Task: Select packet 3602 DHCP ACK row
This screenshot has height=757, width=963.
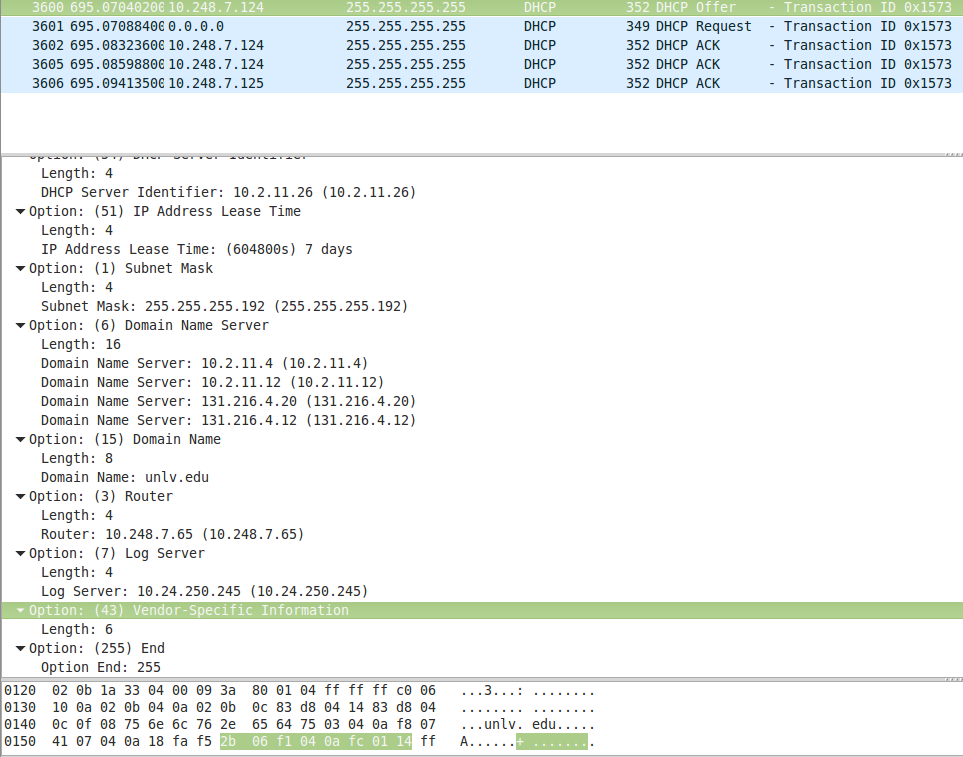Action: 400,45
